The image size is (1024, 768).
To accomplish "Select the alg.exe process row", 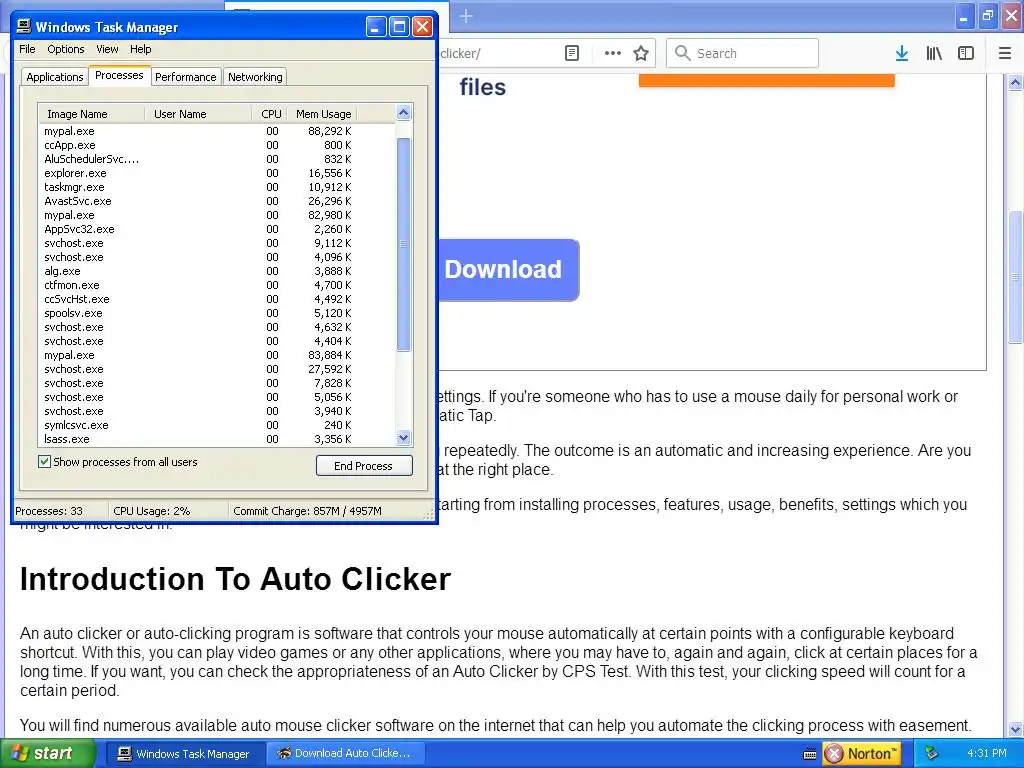I will coord(217,271).
